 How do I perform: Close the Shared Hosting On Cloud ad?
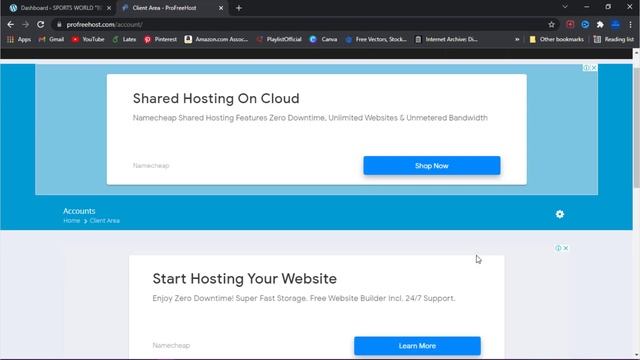tap(594, 68)
